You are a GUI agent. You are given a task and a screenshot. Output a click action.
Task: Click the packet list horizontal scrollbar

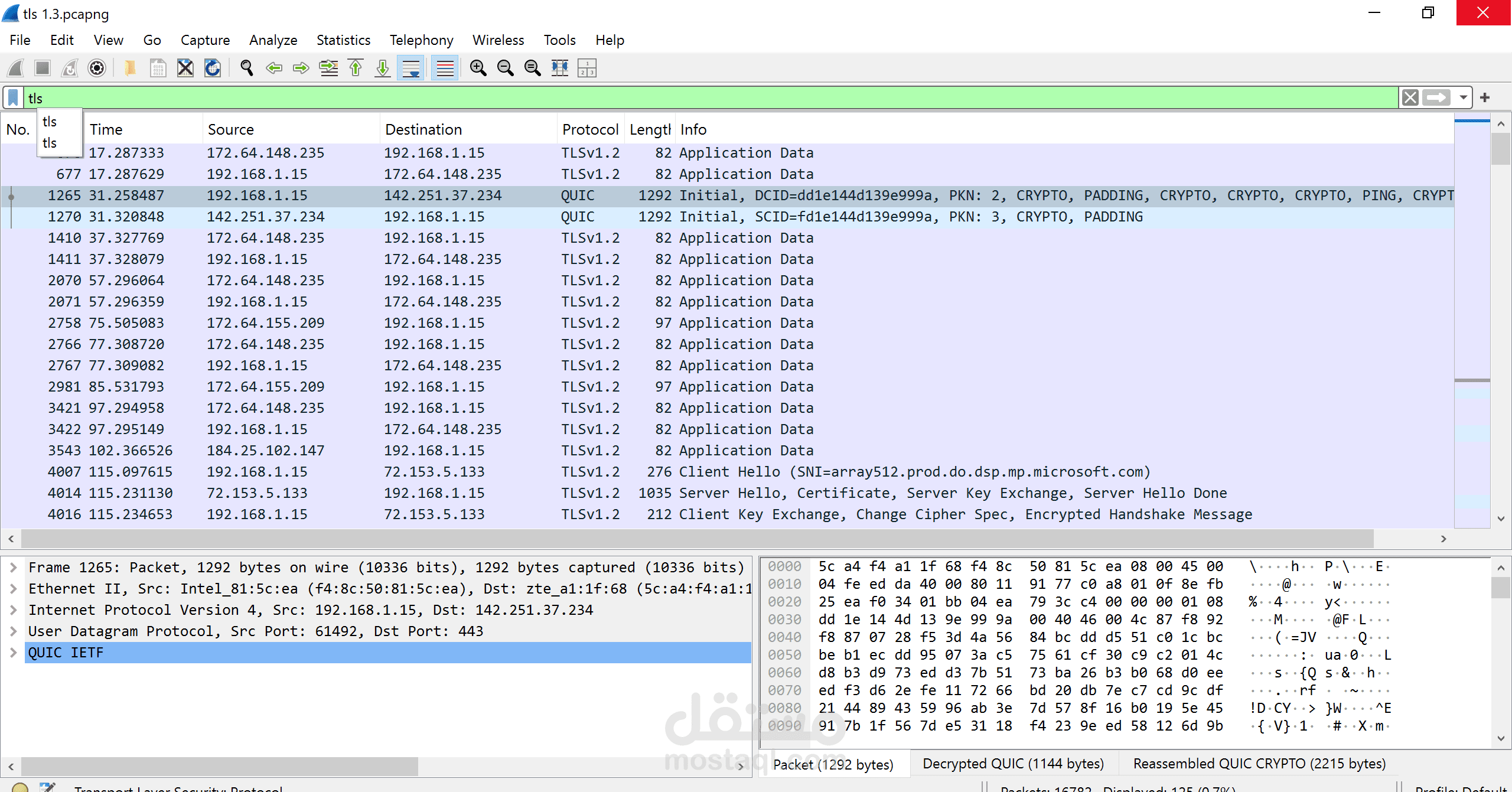697,539
